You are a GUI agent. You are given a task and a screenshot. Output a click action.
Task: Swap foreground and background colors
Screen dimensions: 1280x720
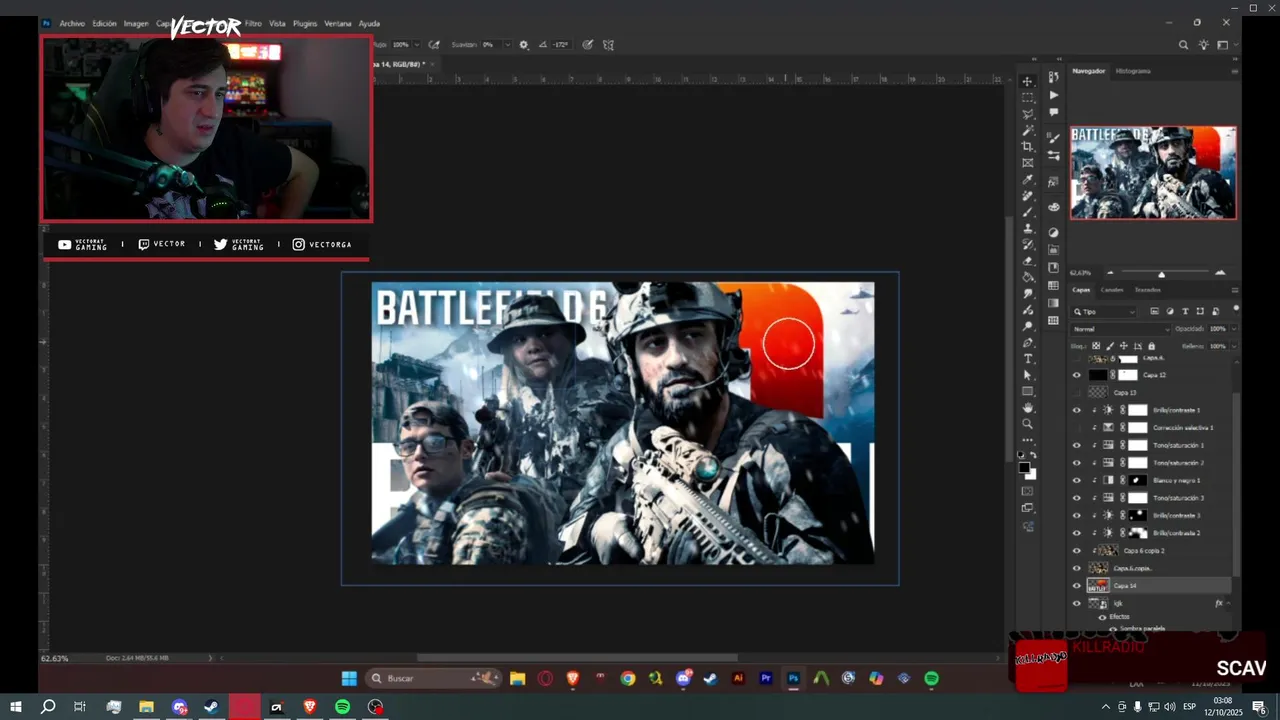coord(1034,455)
